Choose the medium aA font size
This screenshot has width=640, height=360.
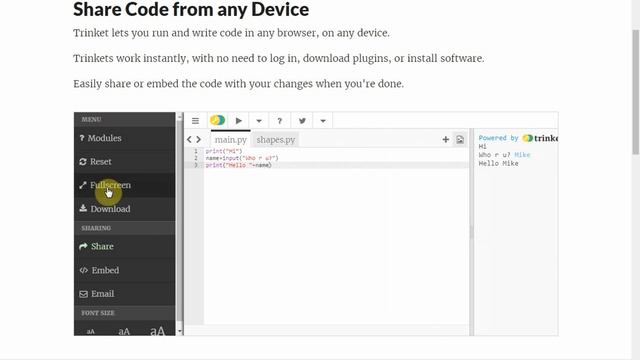click(x=124, y=331)
